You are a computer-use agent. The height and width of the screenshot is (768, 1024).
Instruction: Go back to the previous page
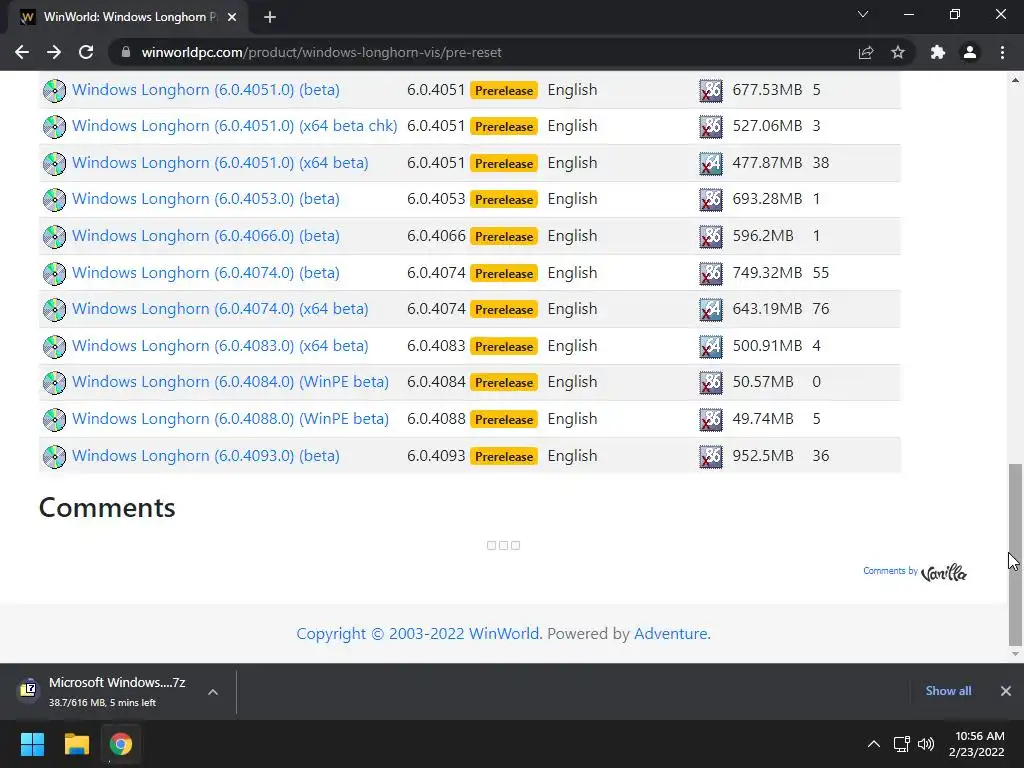point(22,52)
